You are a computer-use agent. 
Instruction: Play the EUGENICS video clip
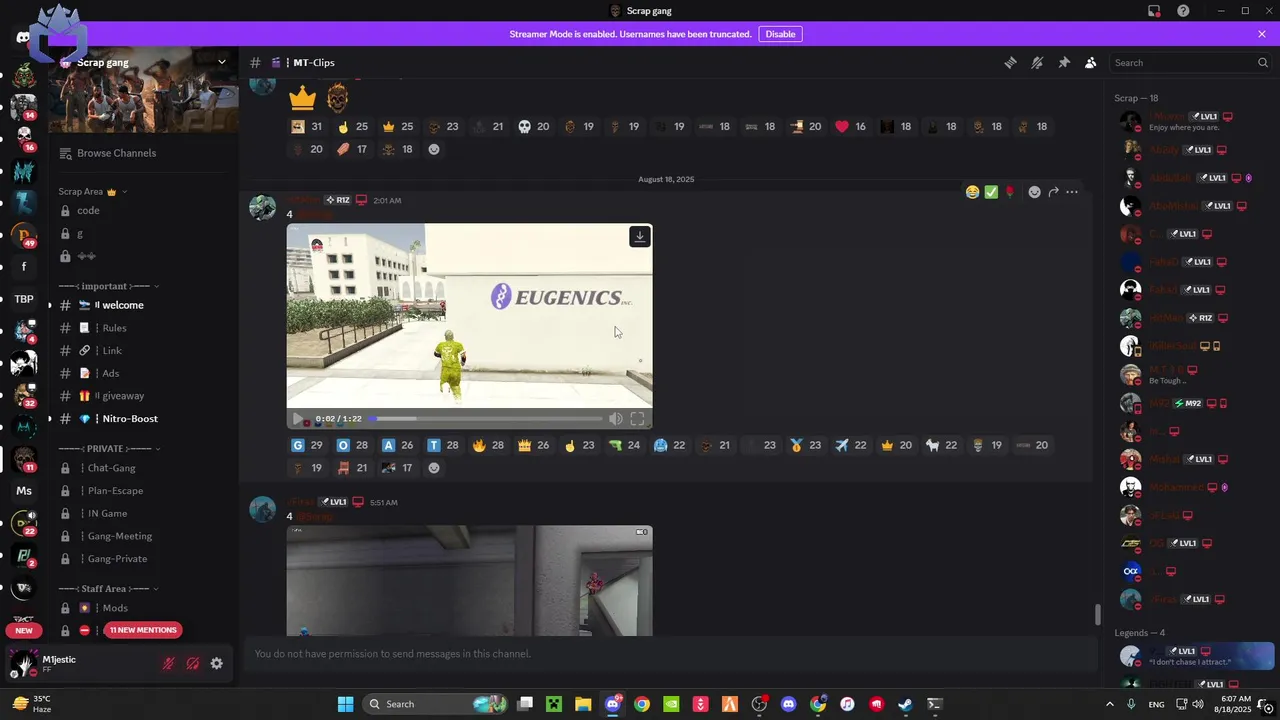point(297,419)
